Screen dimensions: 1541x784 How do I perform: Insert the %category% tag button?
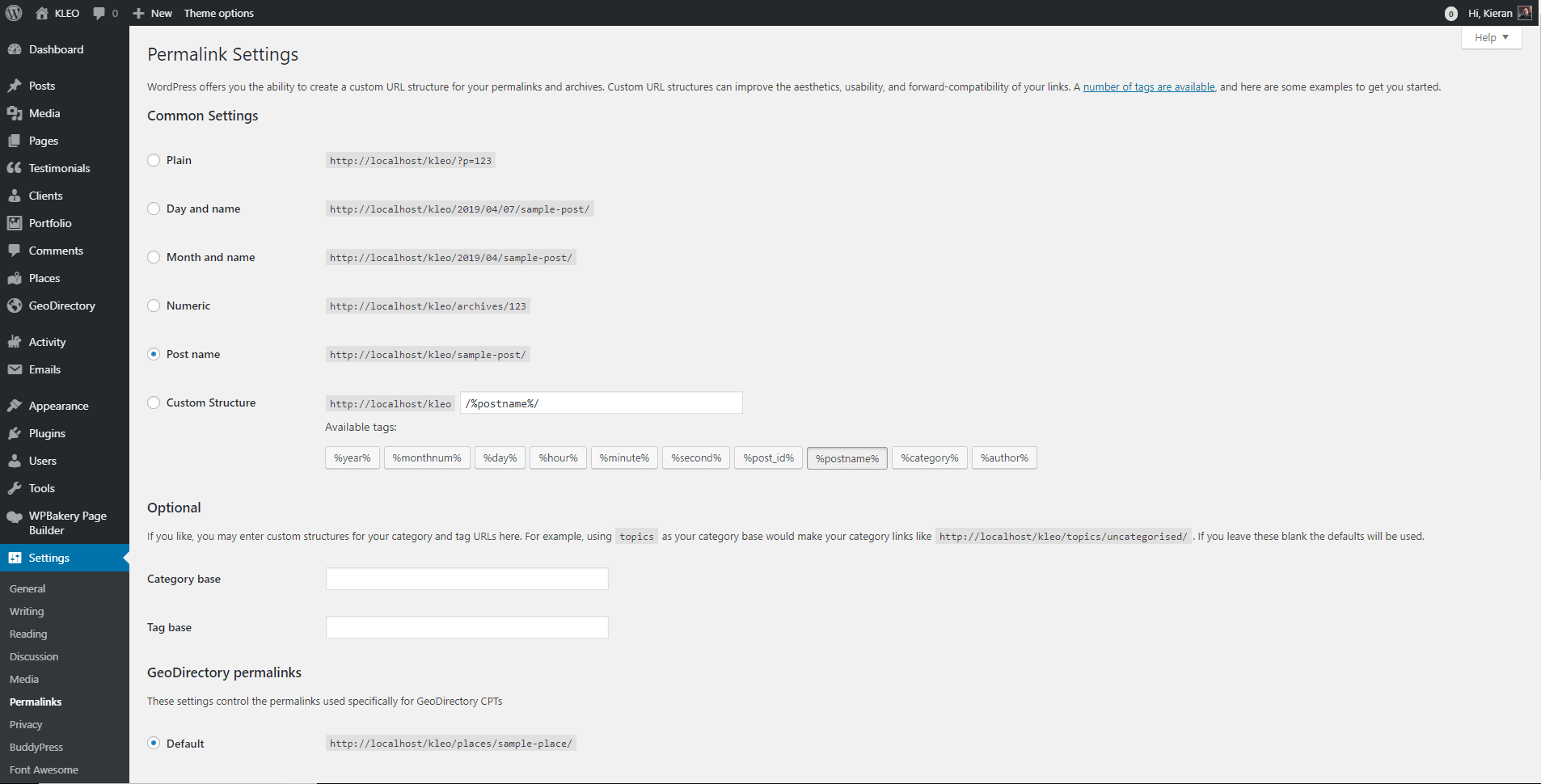(x=929, y=458)
